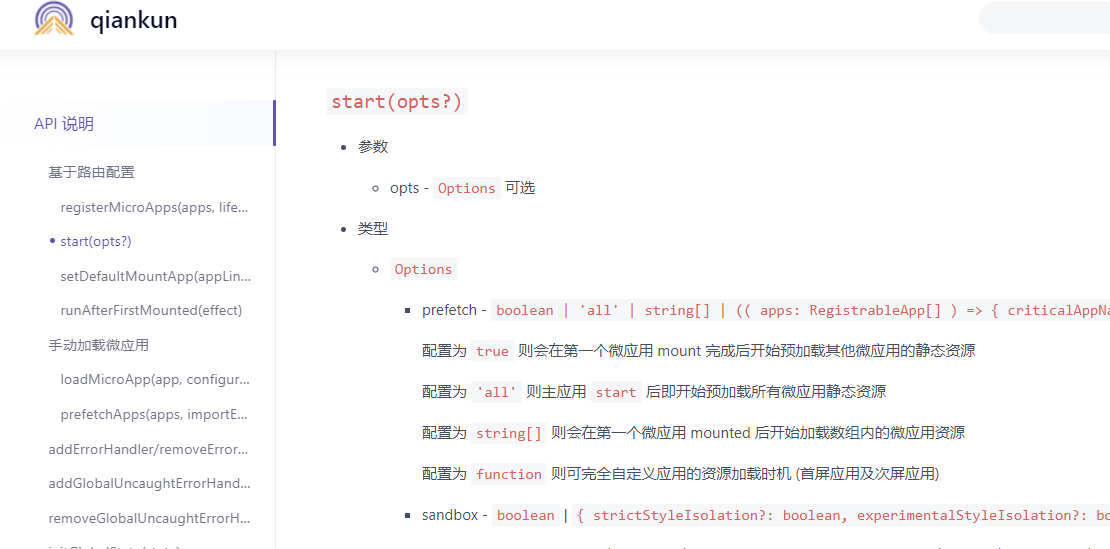
Task: Open addGlobalUncaughtErrorHand... entry
Action: [x=149, y=483]
